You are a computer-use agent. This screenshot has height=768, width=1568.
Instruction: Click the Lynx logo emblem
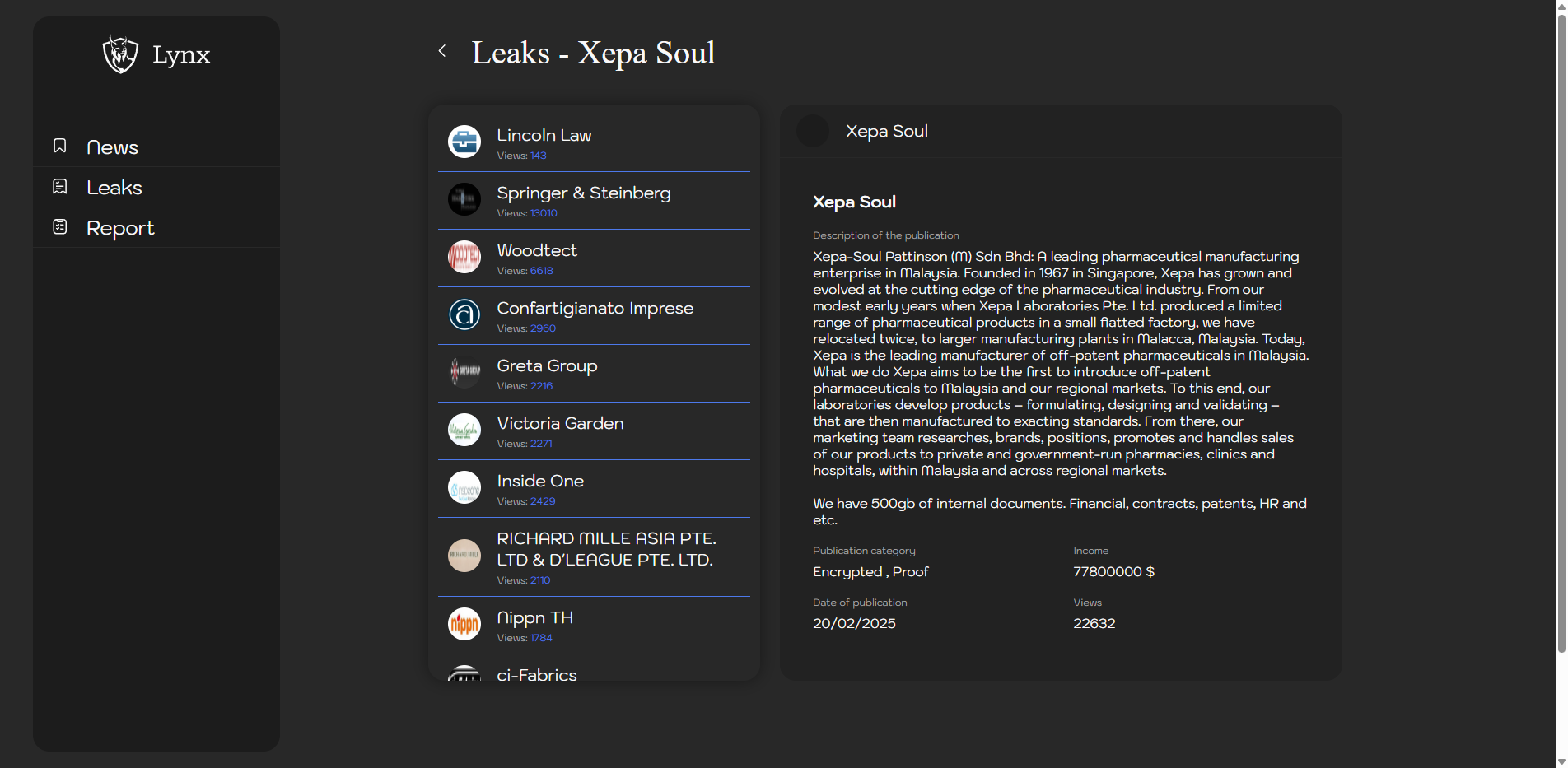[120, 54]
